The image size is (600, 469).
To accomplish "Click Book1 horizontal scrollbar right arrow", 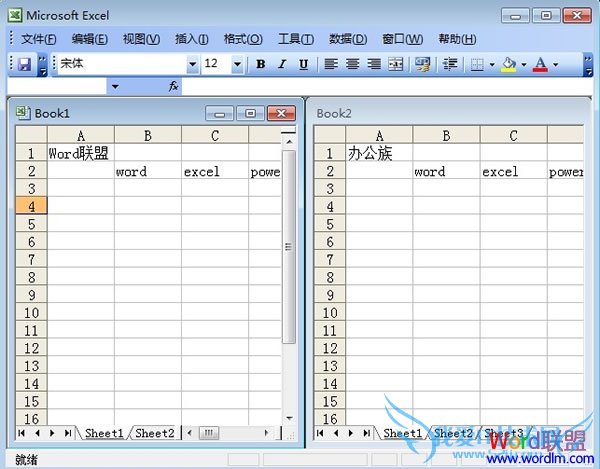I will coord(266,433).
